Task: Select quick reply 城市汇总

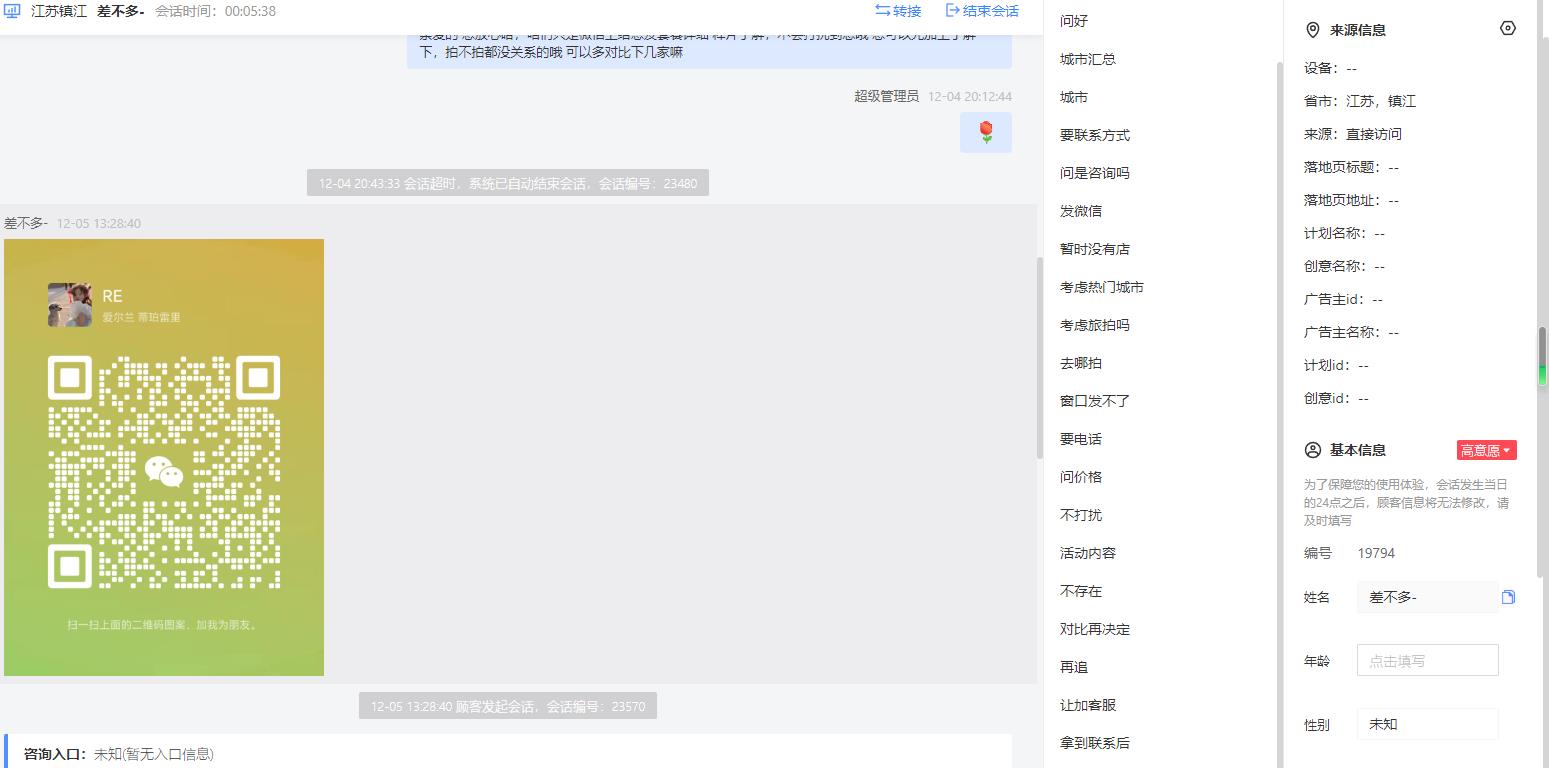Action: [x=1088, y=59]
